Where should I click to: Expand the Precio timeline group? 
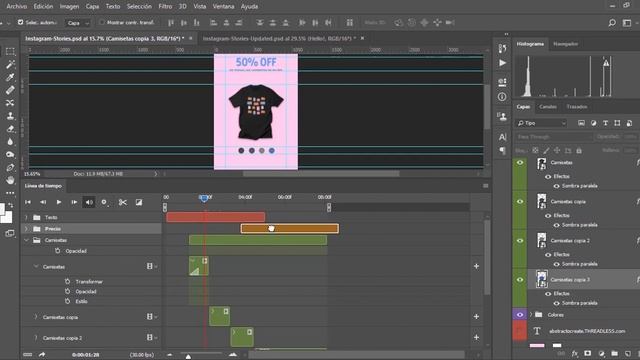pos(27,229)
